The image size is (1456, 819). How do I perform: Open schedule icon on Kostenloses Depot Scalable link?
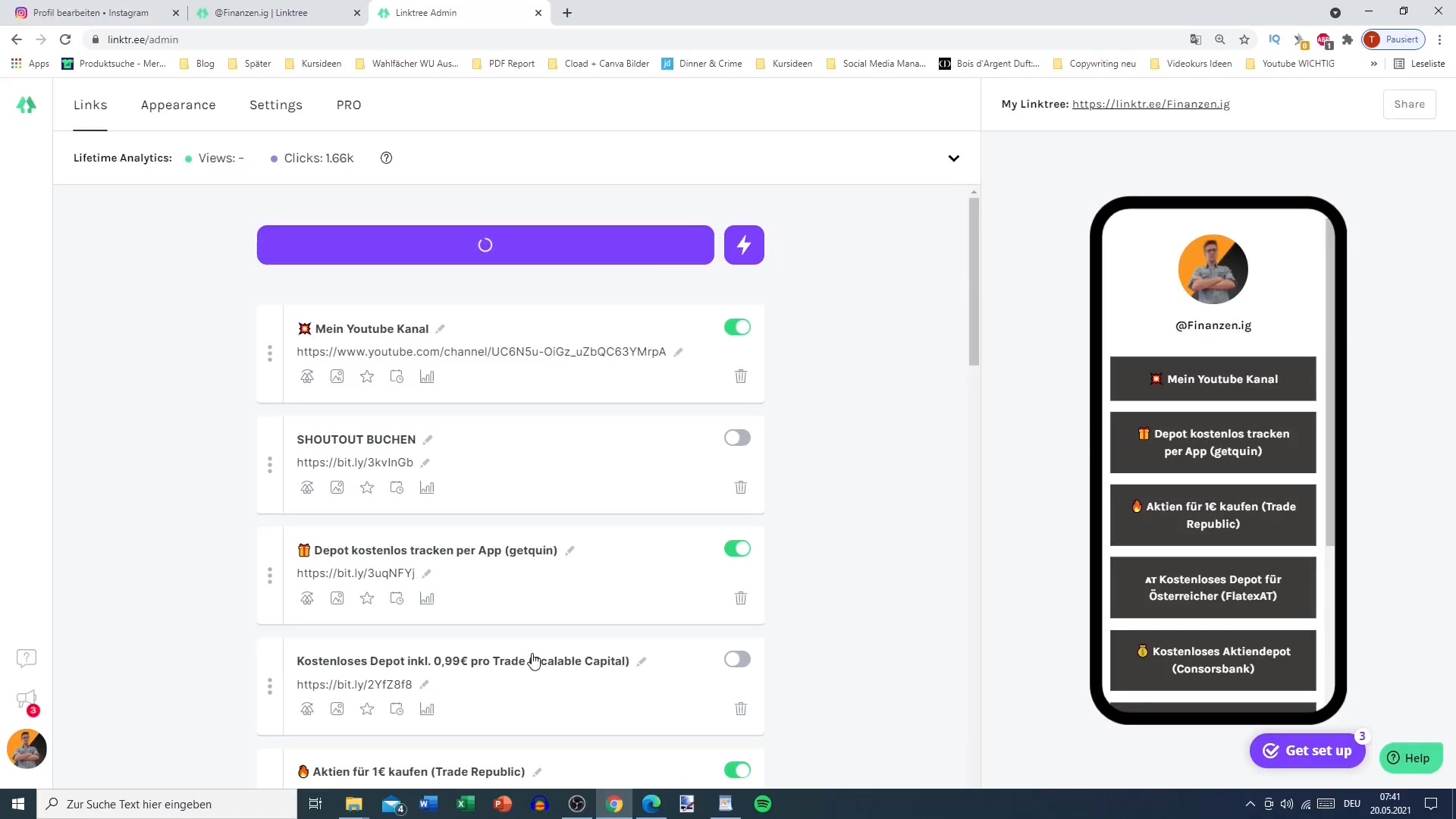click(x=397, y=709)
